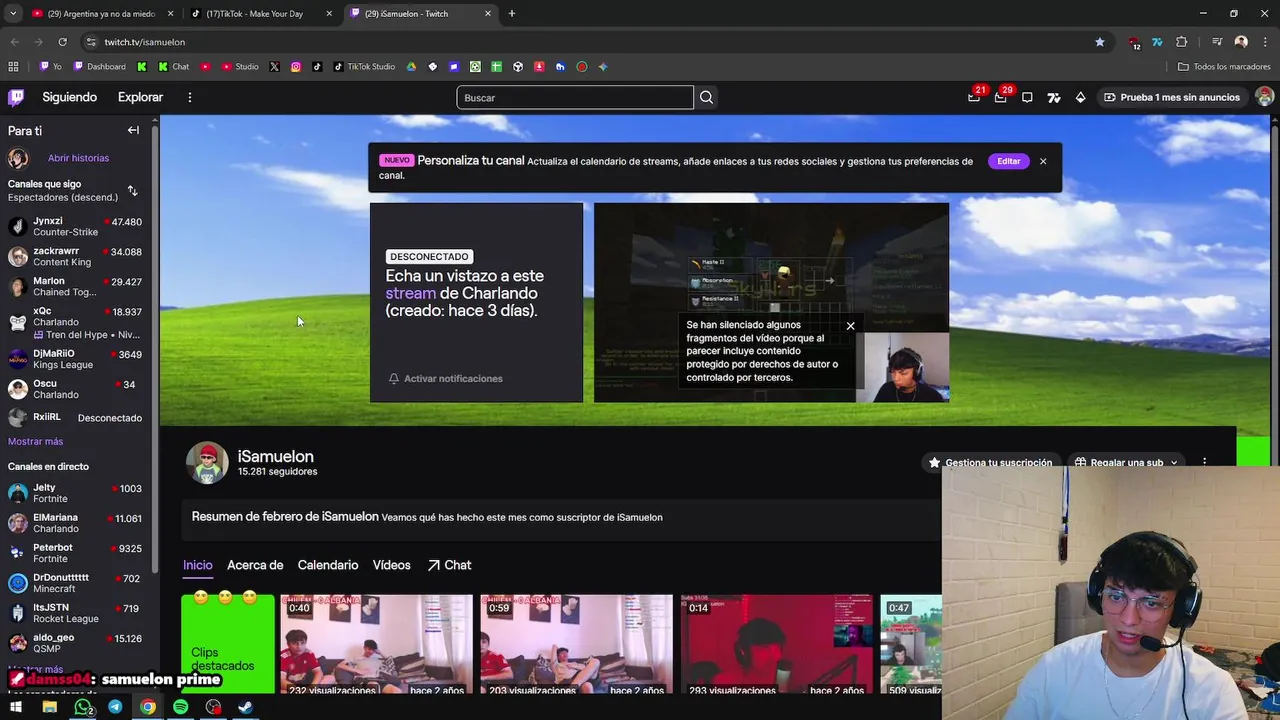Open the 0:40 clip thumbnail

pos(377,645)
